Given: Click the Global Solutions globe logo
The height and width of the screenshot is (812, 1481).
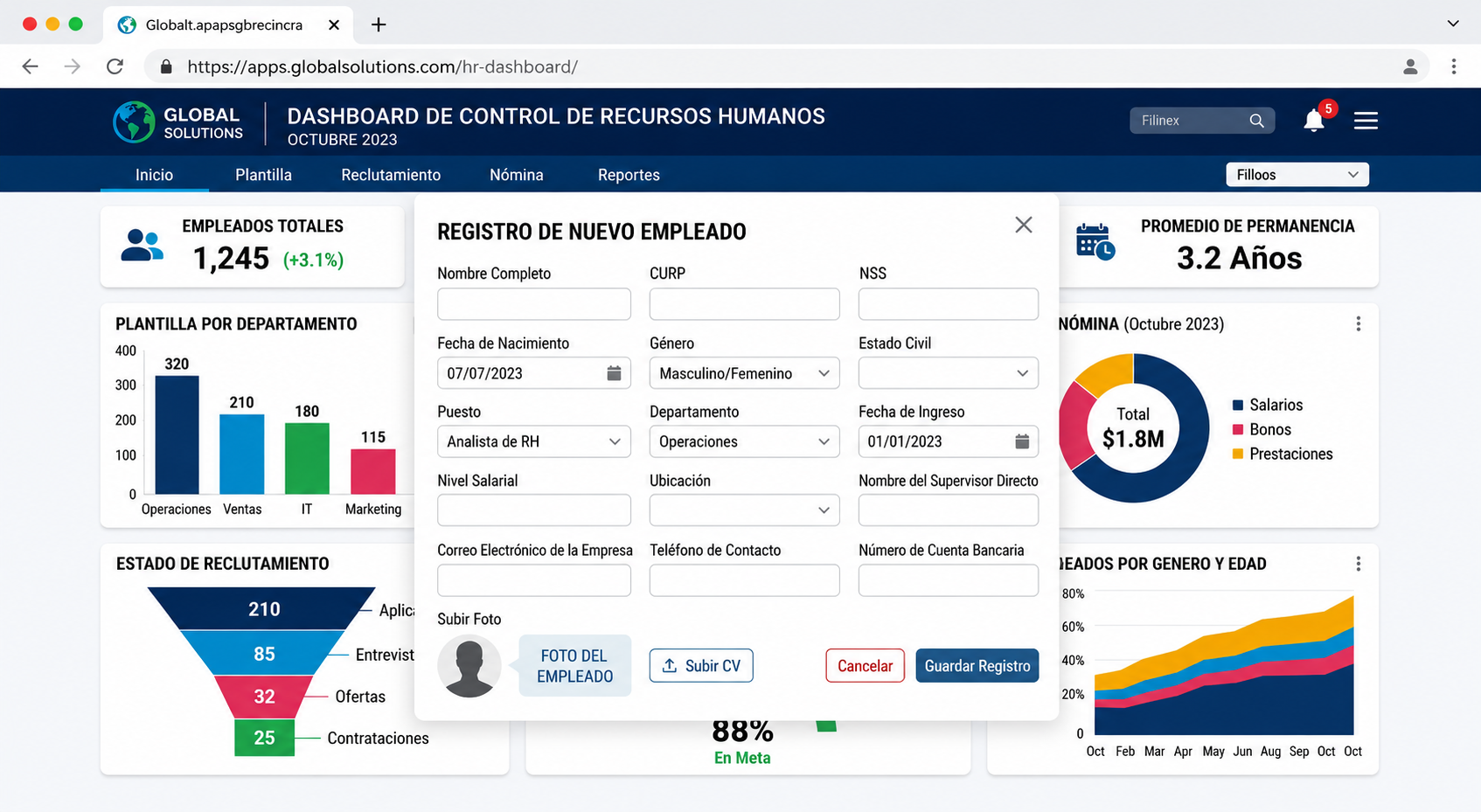Looking at the screenshot, I should pyautogui.click(x=134, y=121).
